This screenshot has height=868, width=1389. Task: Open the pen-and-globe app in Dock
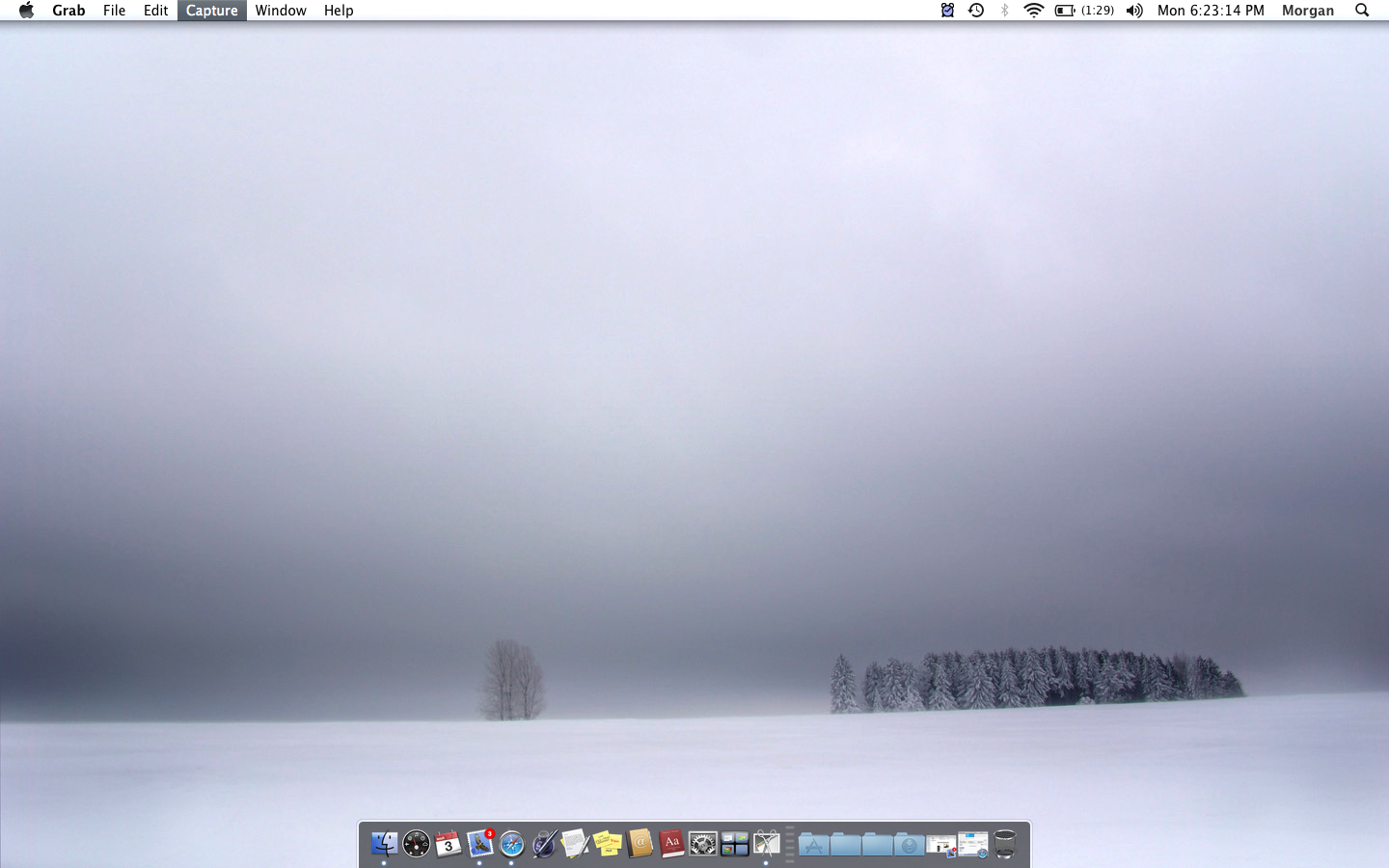[x=544, y=844]
